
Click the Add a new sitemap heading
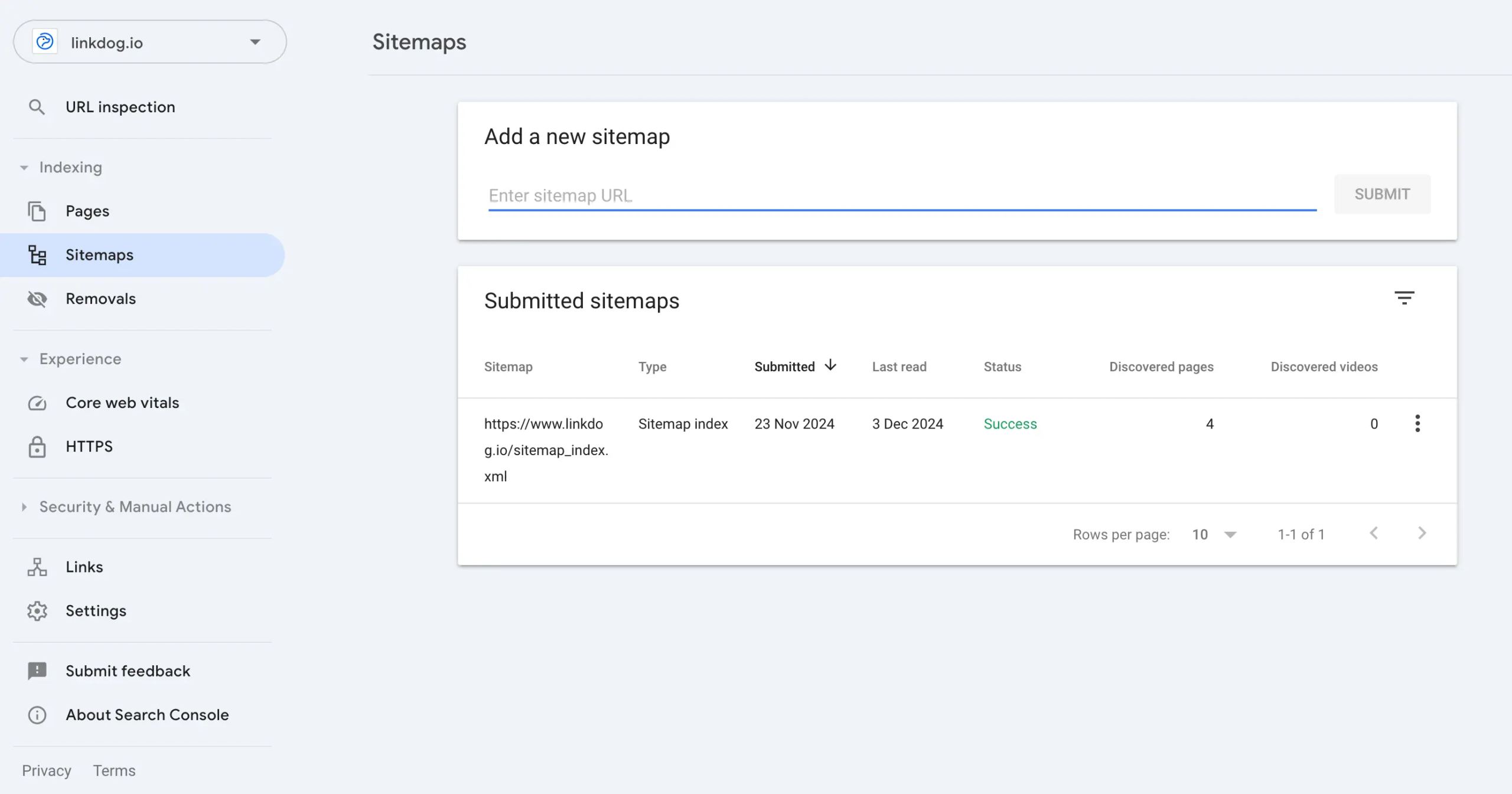577,136
